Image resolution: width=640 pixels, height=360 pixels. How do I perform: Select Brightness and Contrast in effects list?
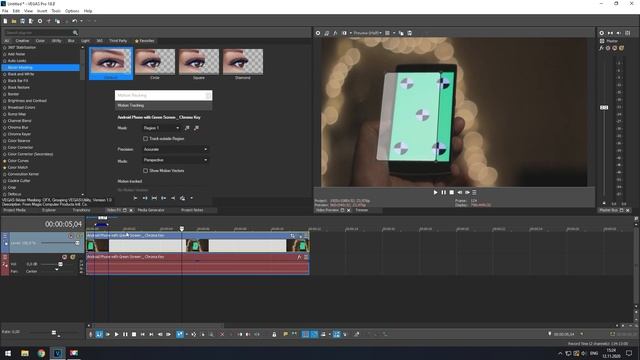[x=27, y=101]
